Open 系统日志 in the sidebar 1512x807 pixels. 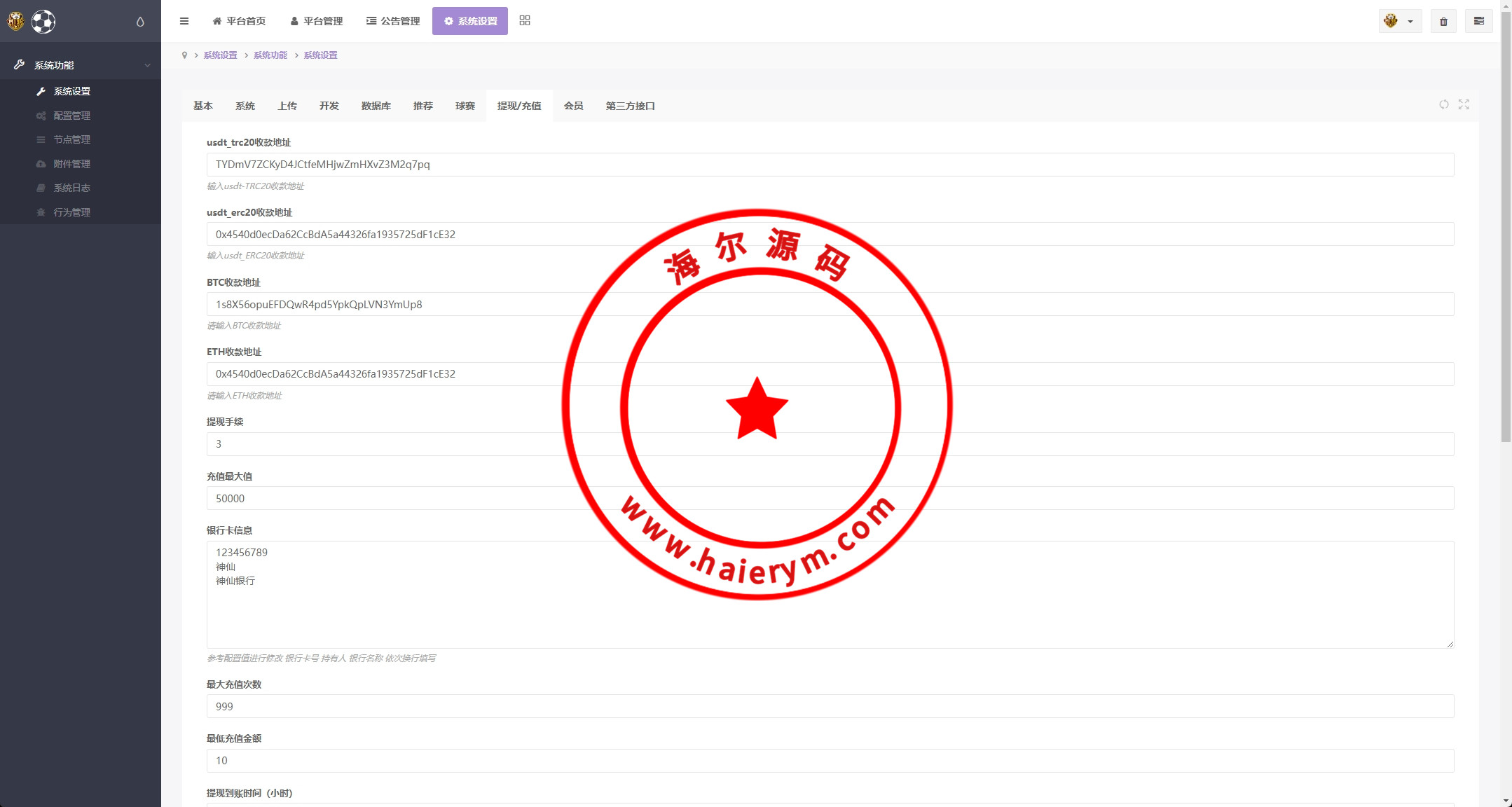click(x=71, y=188)
